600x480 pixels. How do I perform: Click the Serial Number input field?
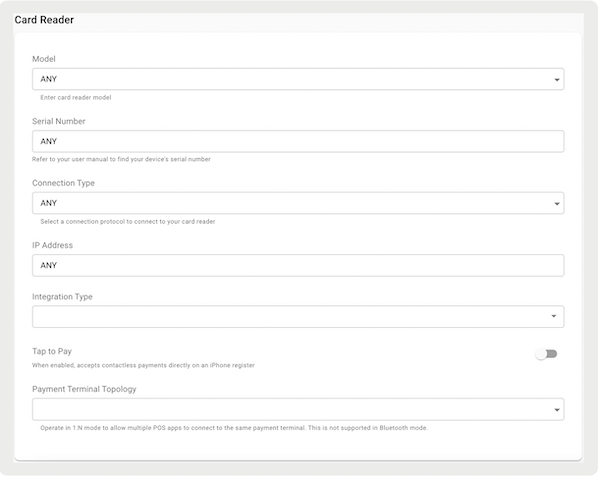tap(298, 141)
